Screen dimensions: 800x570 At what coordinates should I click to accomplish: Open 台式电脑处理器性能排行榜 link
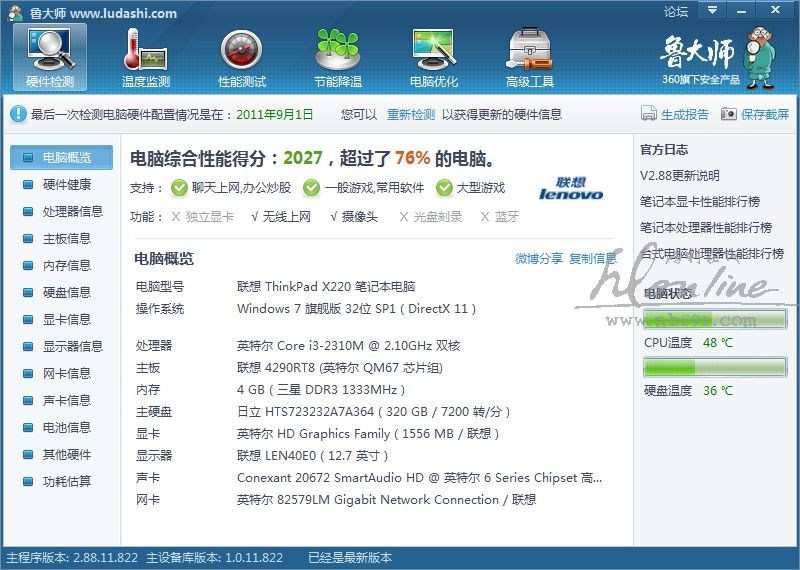coord(712,254)
